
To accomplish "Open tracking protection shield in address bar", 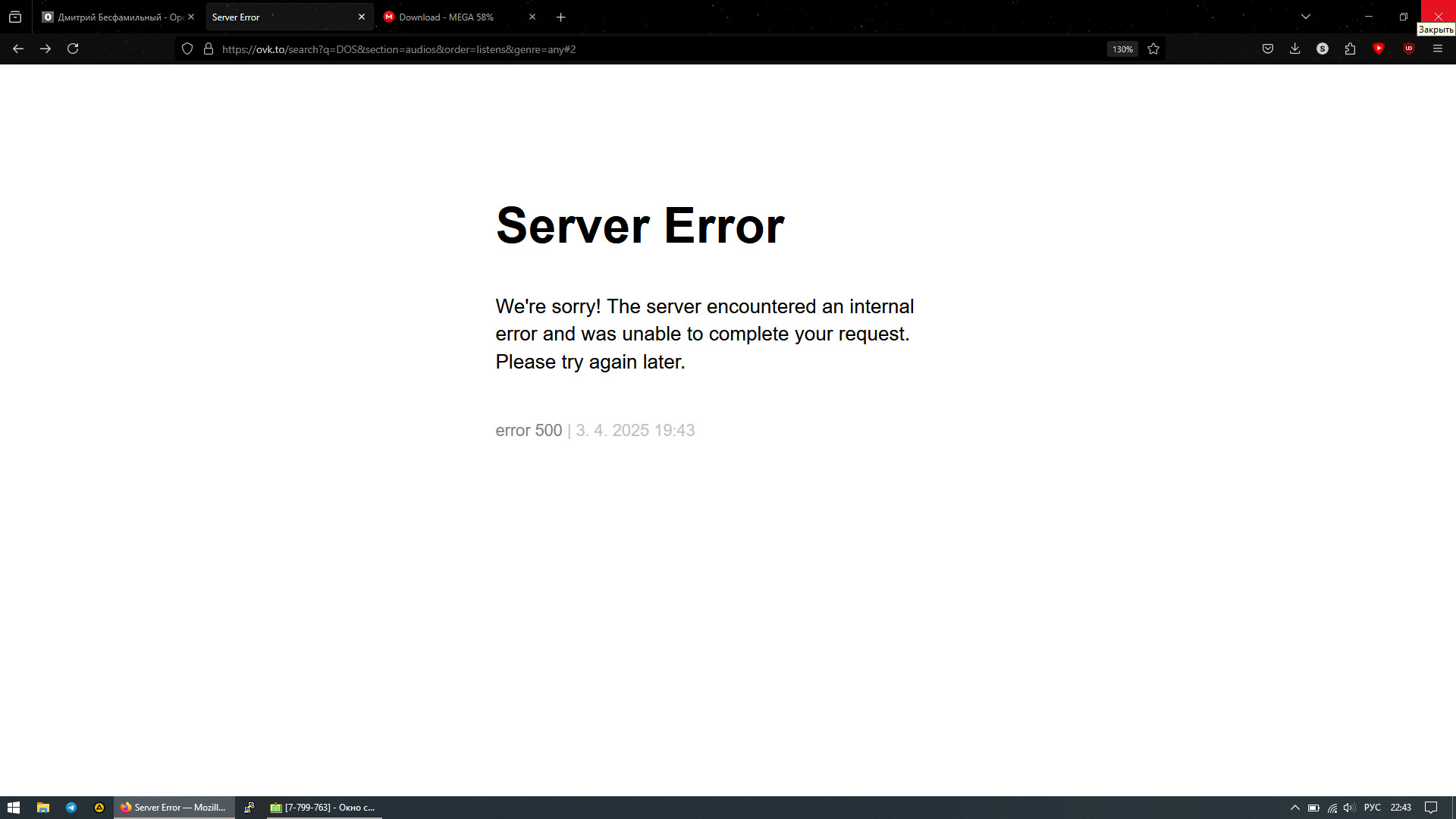I will [x=187, y=49].
